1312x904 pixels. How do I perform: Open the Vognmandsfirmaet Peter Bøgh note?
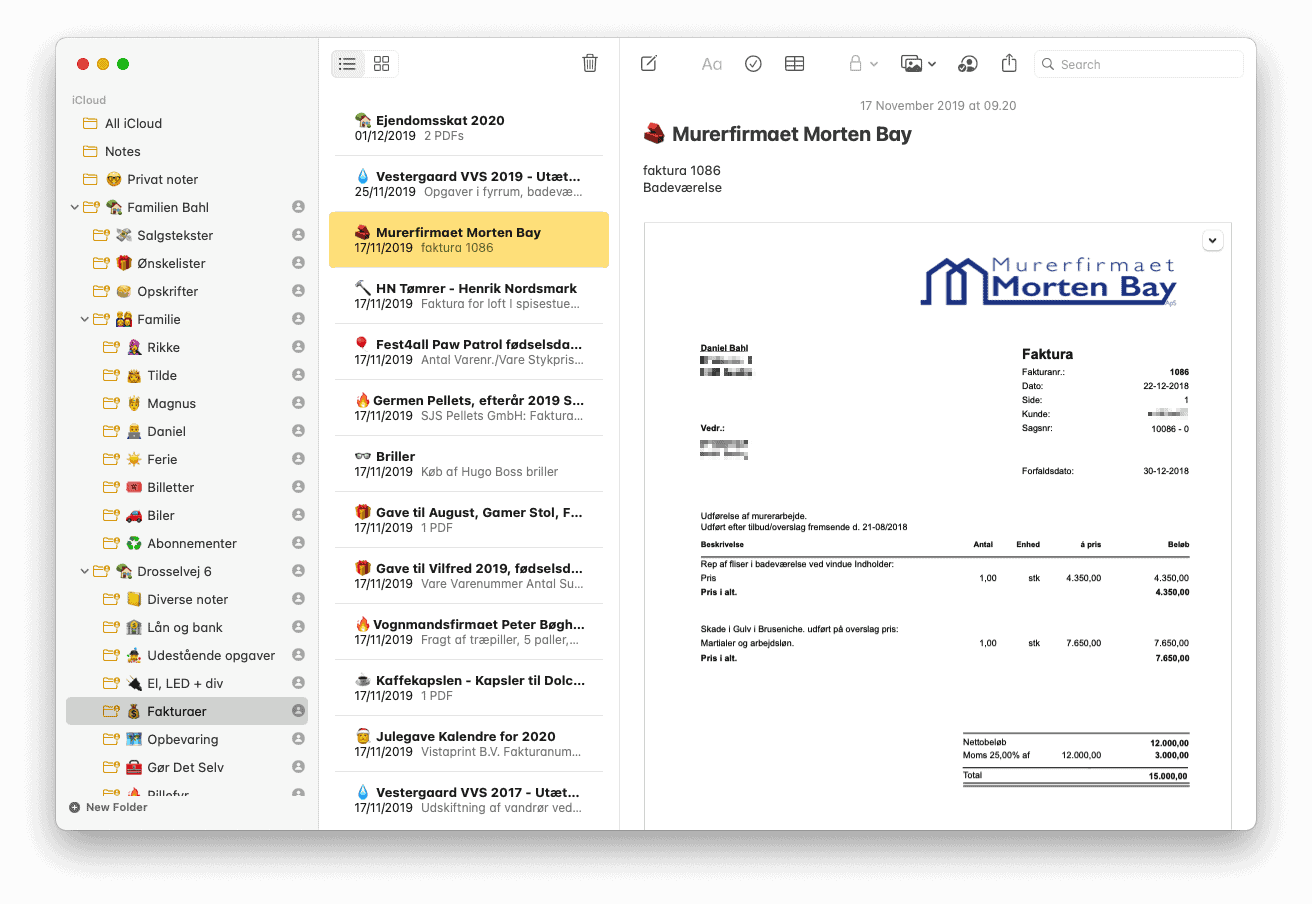click(469, 631)
